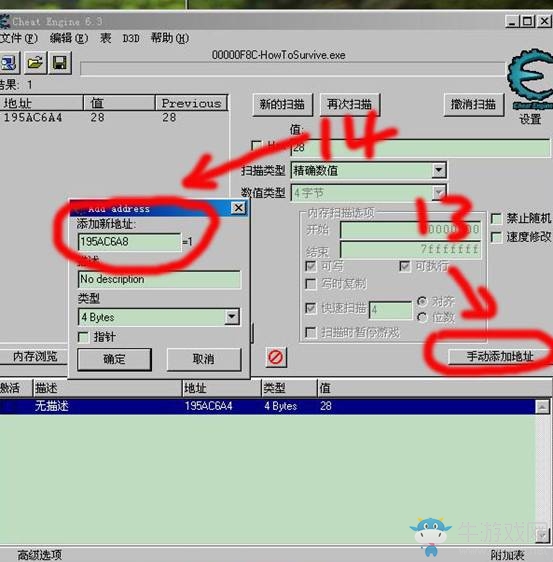Click the 描述 table column header
Screen dimensions: 553x562
coord(108,388)
